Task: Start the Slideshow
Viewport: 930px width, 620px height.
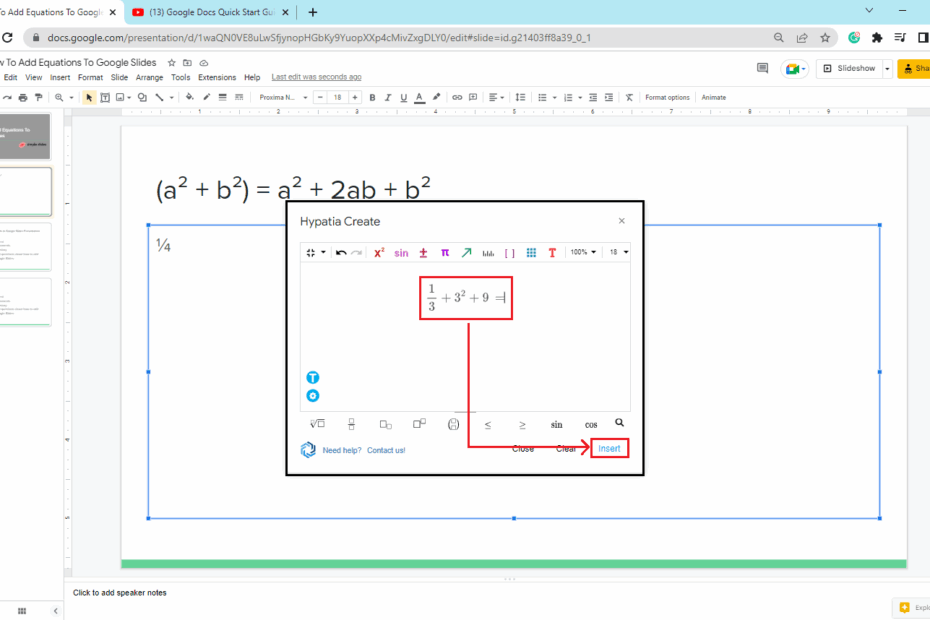Action: pyautogui.click(x=849, y=69)
